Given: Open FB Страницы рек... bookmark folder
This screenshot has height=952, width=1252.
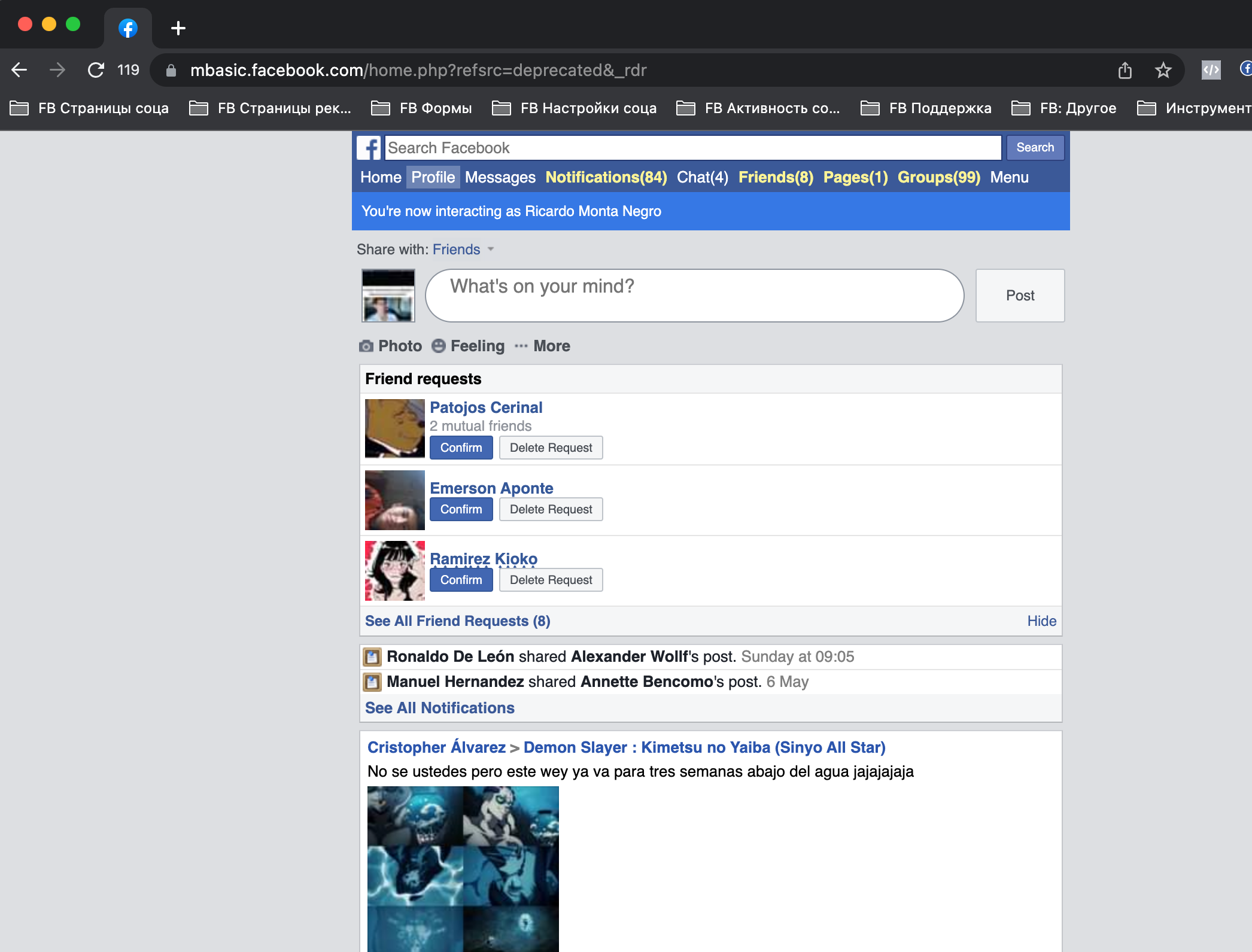Looking at the screenshot, I should (271, 108).
